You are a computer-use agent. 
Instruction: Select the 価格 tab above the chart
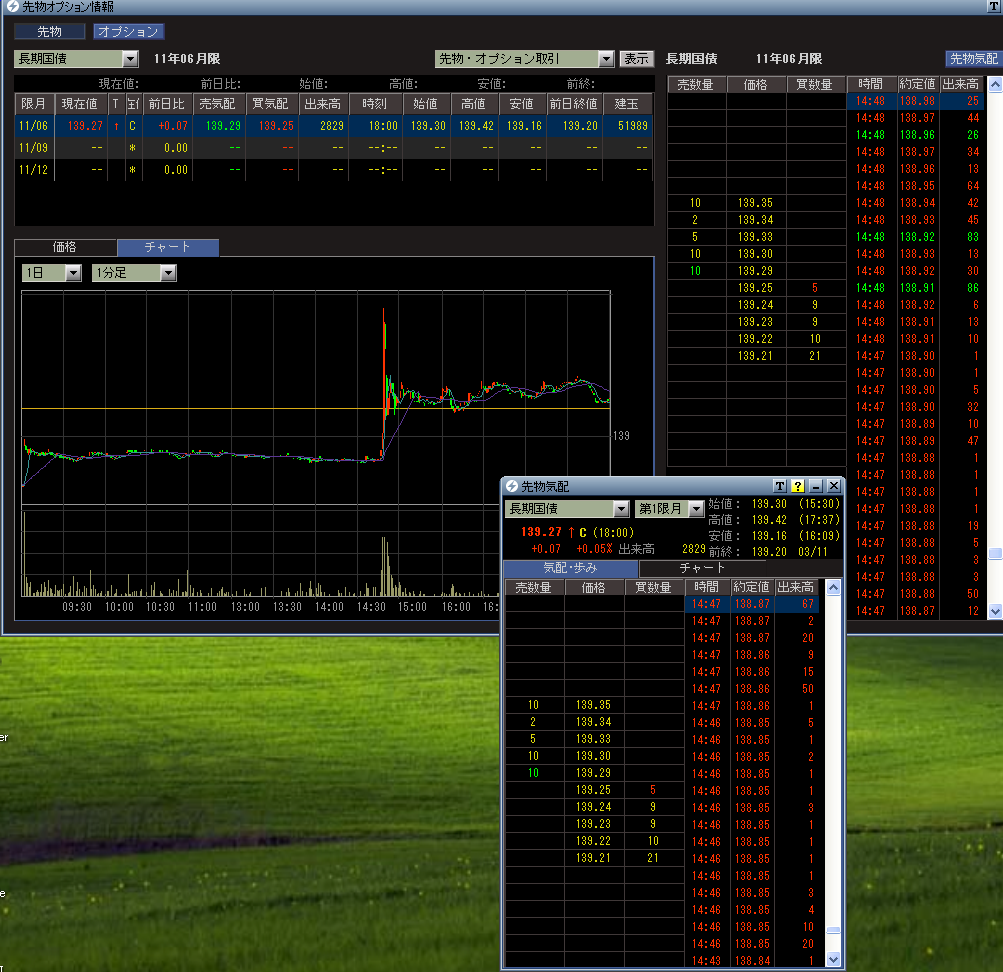tap(65, 247)
